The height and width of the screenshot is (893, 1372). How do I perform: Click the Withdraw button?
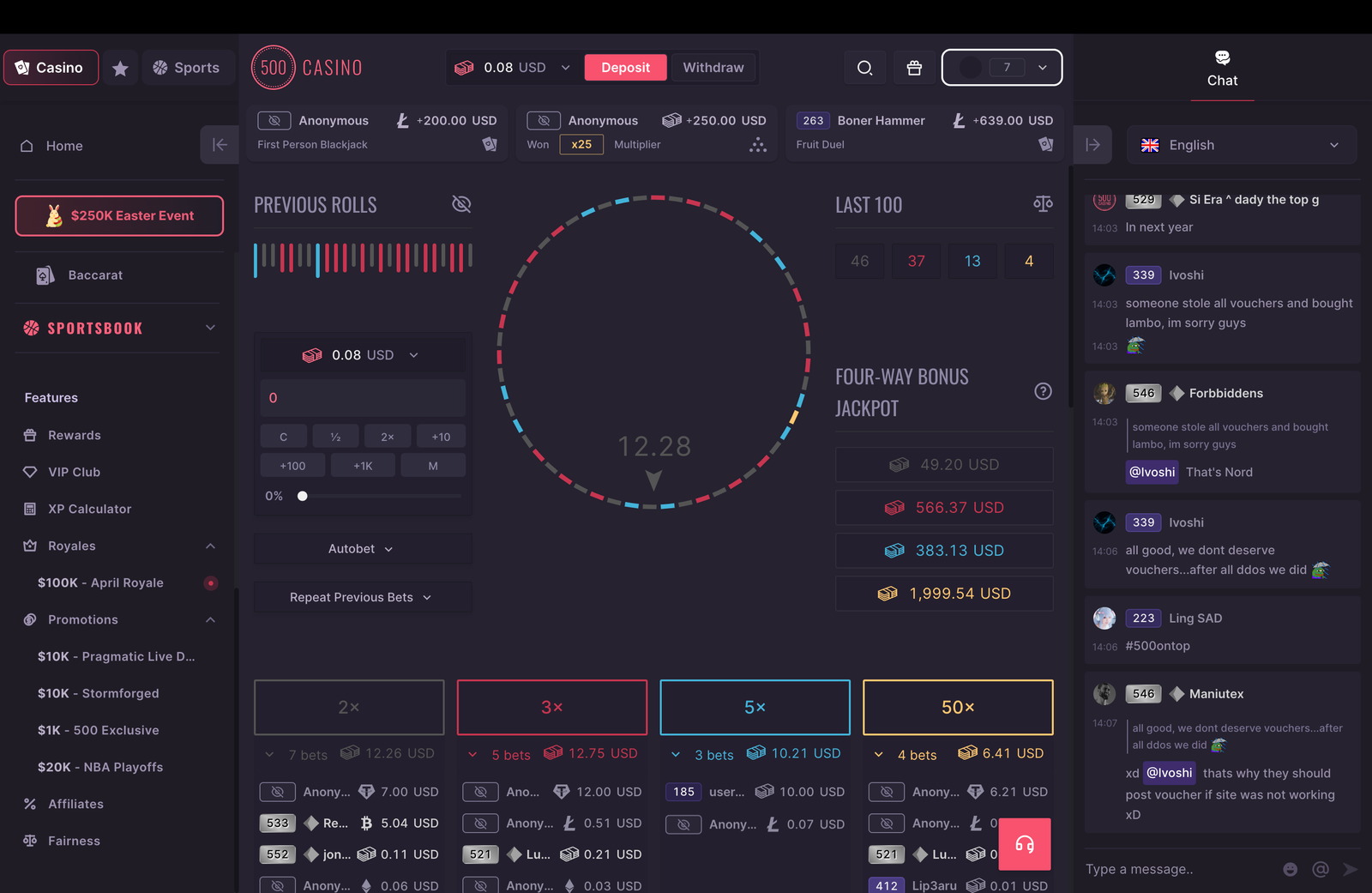pyautogui.click(x=713, y=68)
